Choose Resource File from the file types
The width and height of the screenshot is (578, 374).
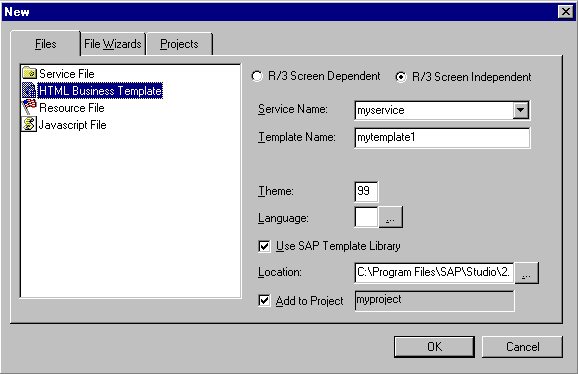[x=72, y=108]
